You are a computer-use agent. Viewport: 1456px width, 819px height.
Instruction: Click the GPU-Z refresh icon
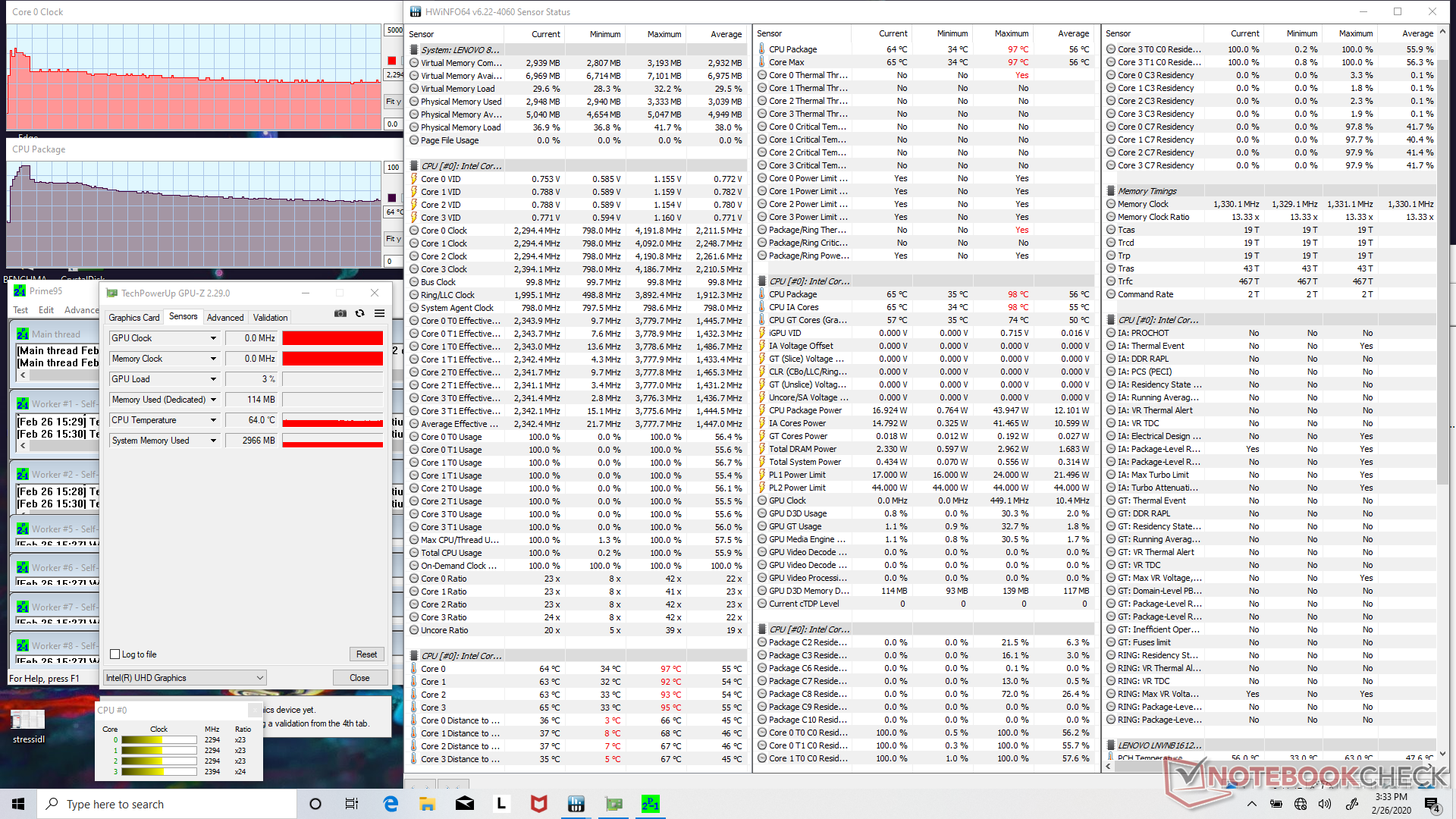[x=360, y=313]
